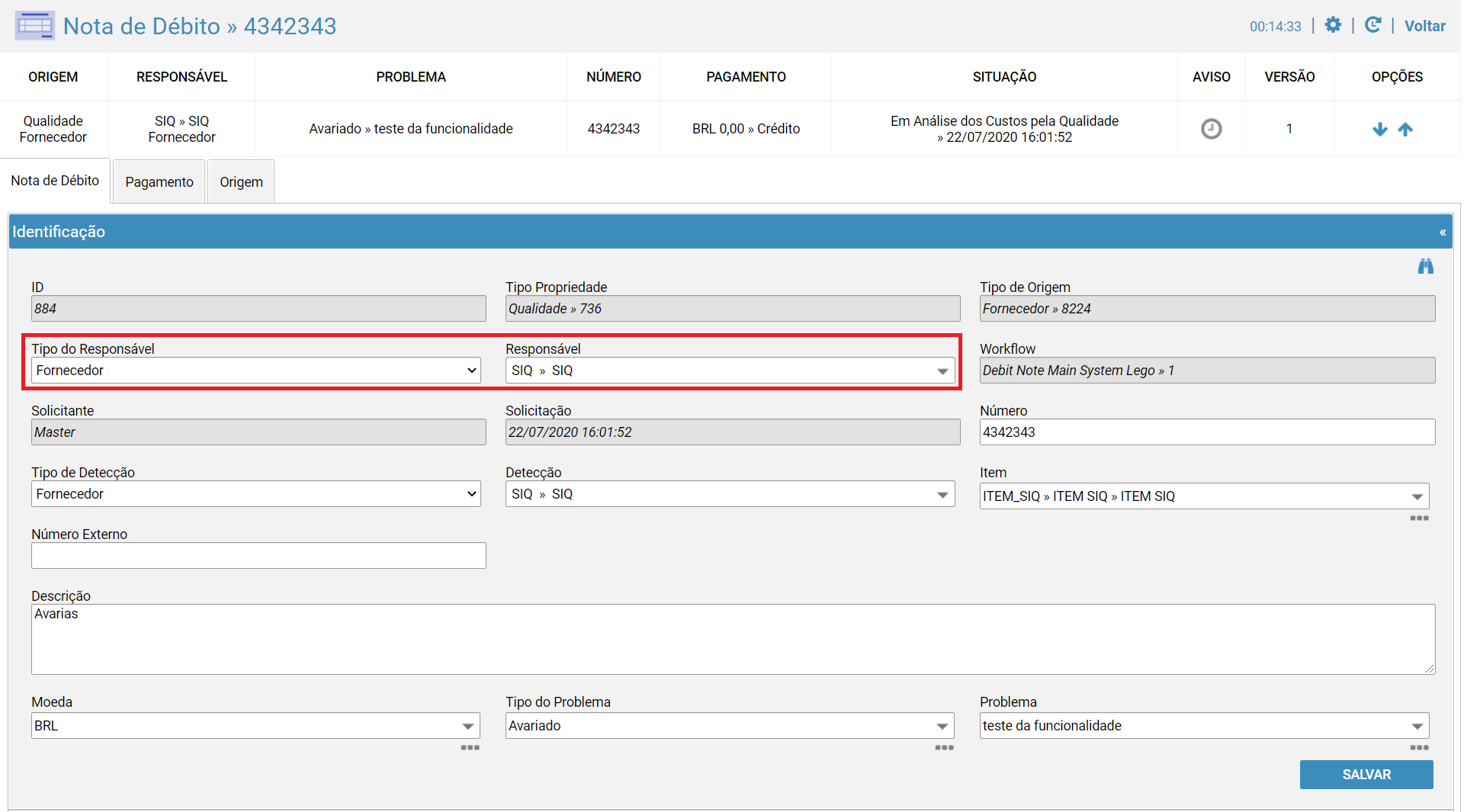Click the VERSÃO column header

1289,77
